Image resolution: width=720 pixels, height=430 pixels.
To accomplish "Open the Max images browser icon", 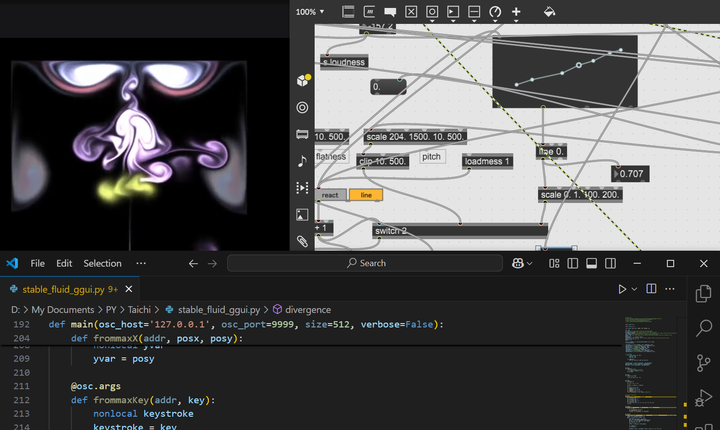I will coord(302,214).
